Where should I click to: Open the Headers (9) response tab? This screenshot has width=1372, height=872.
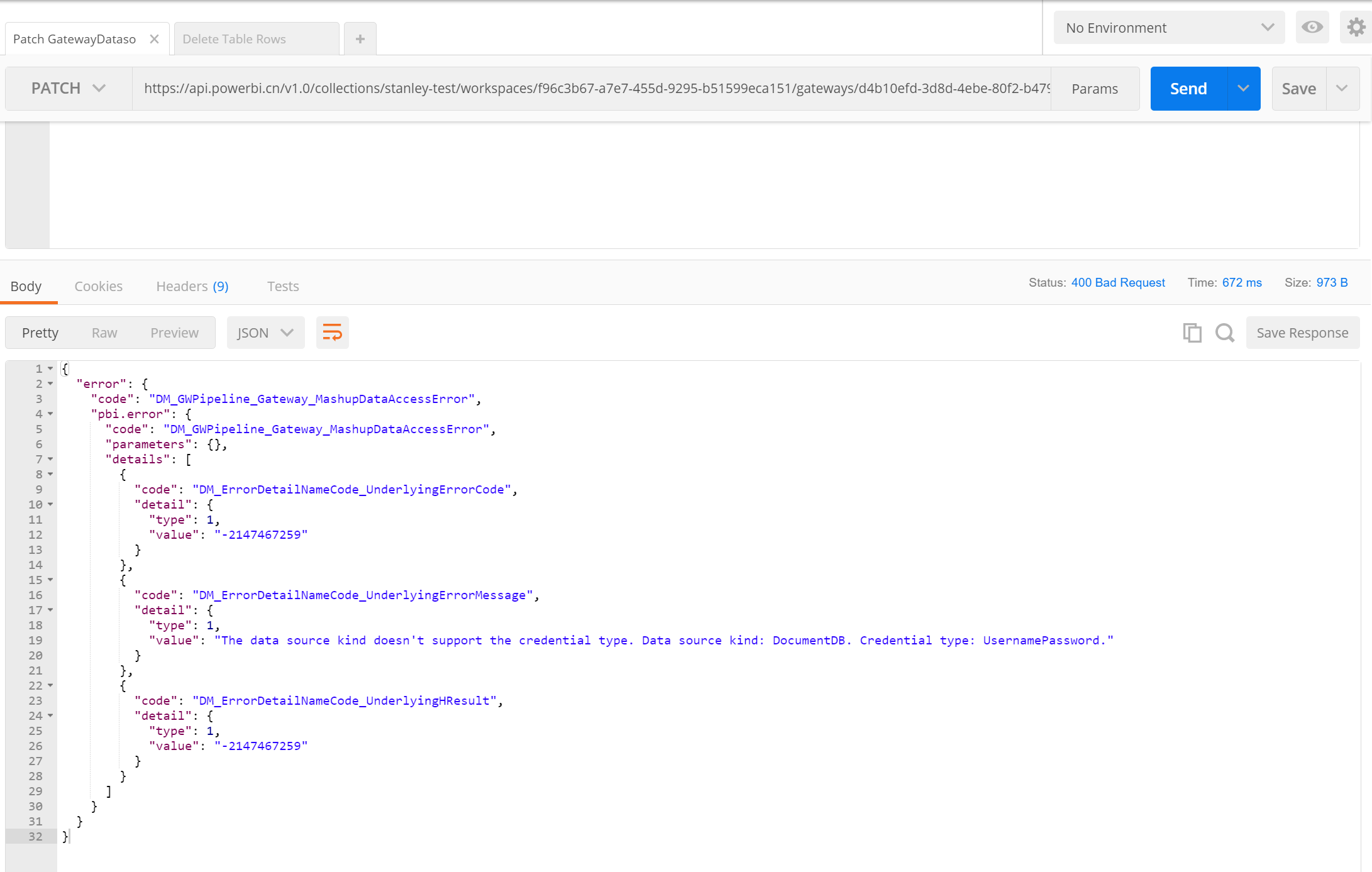192,286
